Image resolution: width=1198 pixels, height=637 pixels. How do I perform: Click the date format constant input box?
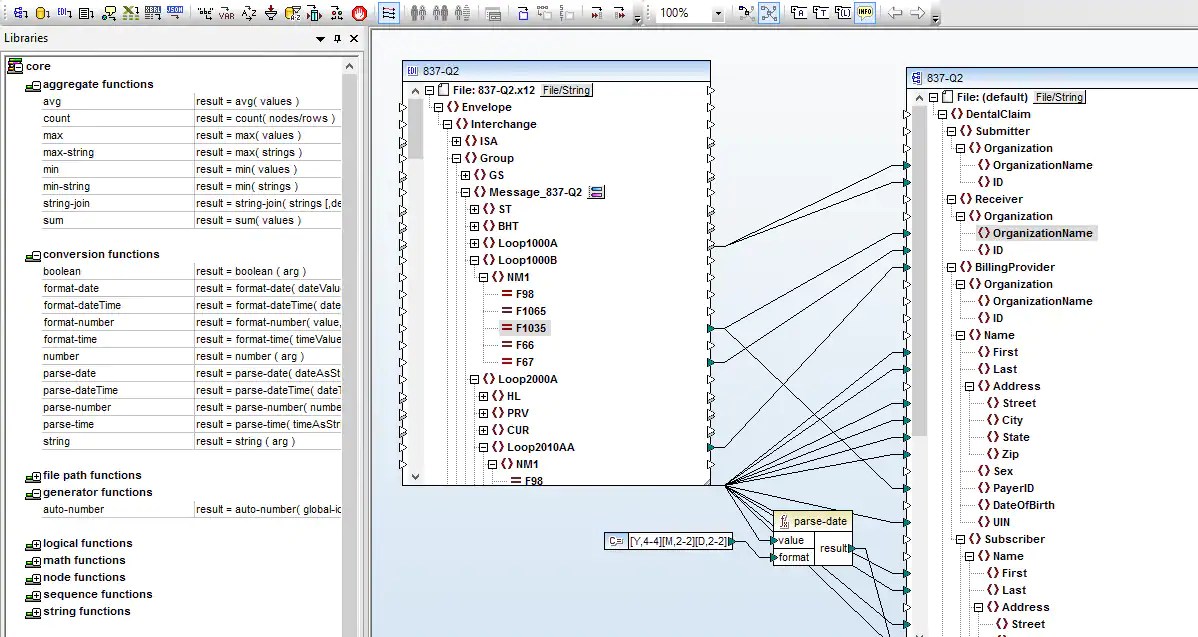click(680, 541)
